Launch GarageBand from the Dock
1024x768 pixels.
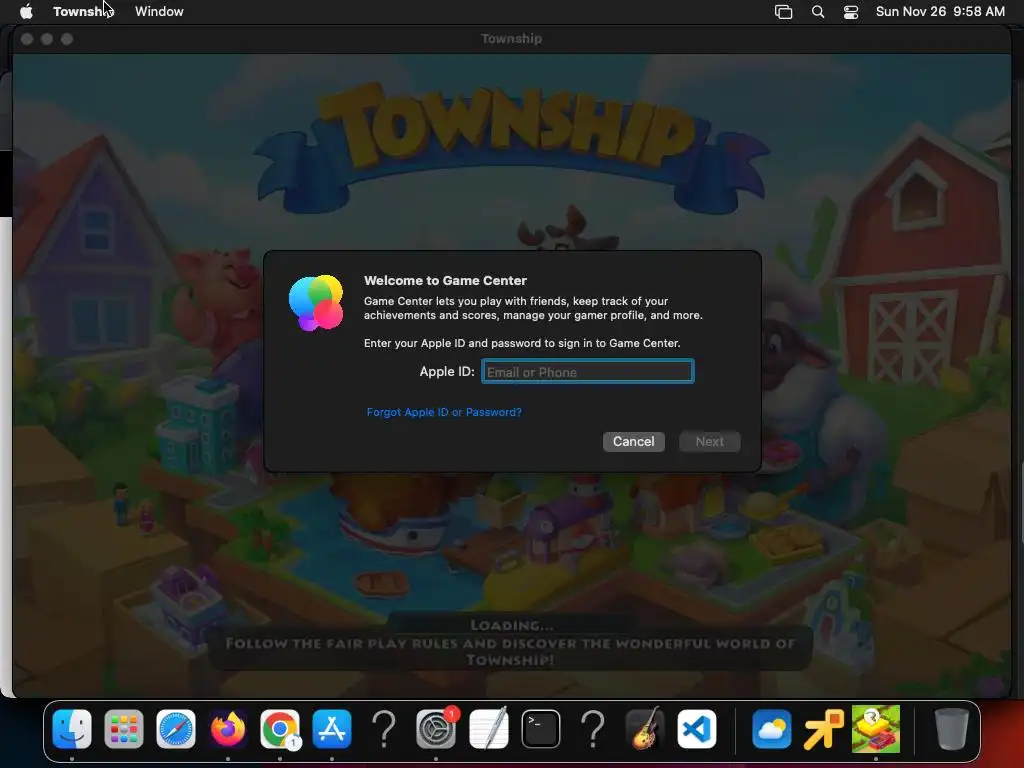(645, 728)
